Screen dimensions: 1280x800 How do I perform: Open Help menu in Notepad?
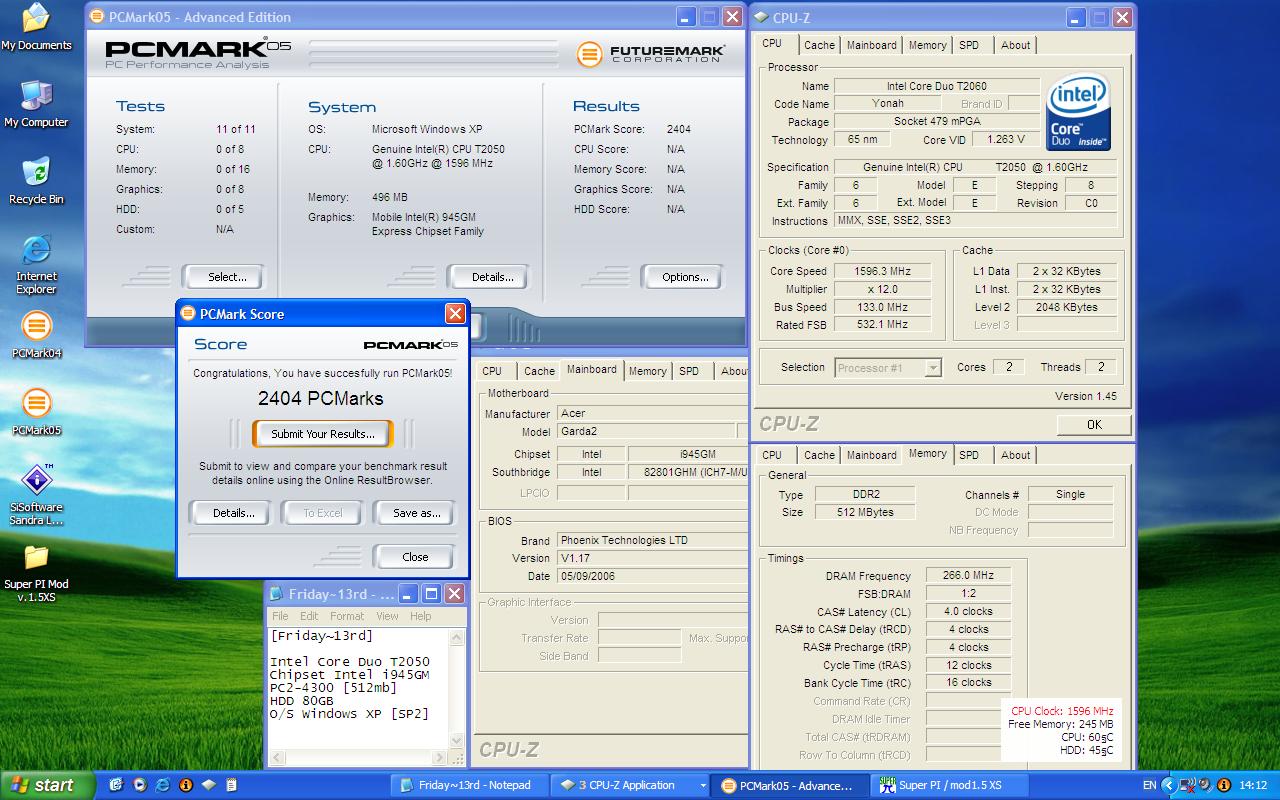pos(420,616)
